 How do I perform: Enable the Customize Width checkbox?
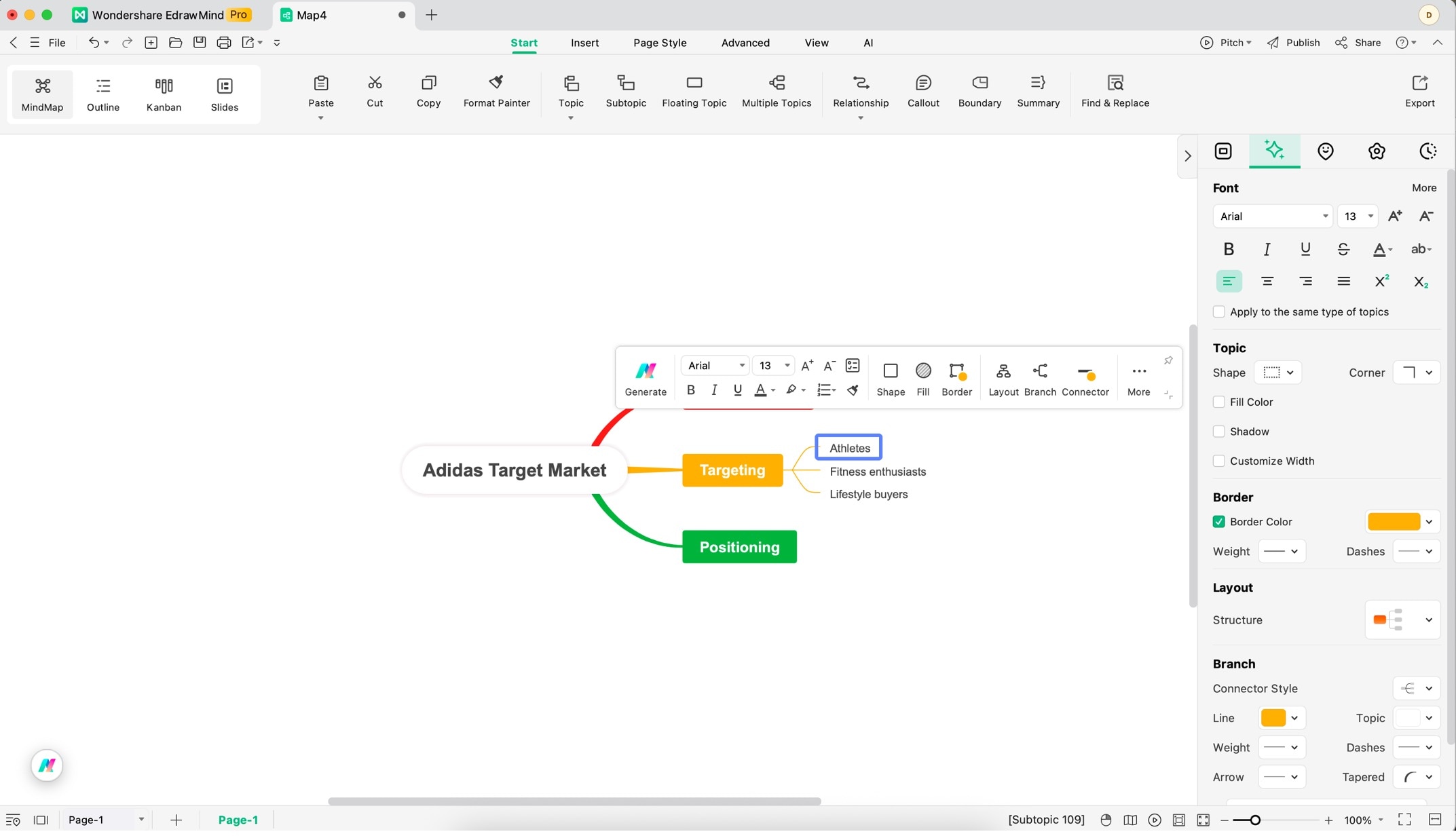pyautogui.click(x=1218, y=461)
